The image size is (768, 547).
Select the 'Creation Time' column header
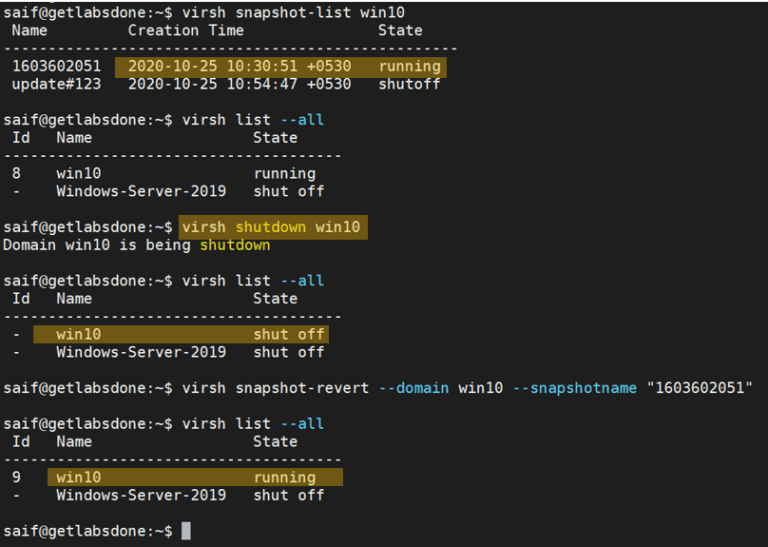(186, 30)
